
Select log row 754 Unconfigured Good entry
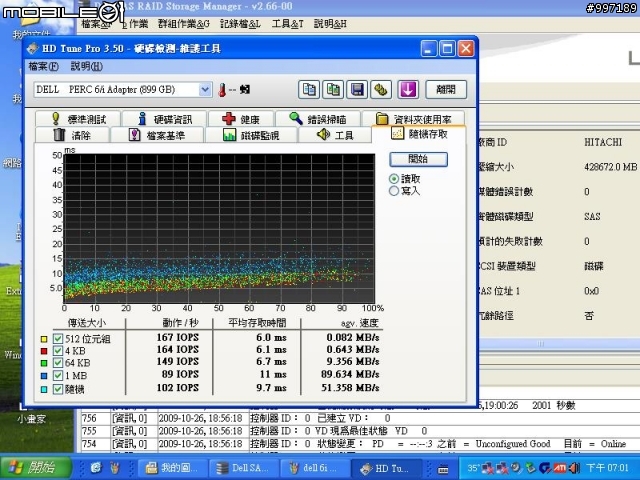[359, 444]
